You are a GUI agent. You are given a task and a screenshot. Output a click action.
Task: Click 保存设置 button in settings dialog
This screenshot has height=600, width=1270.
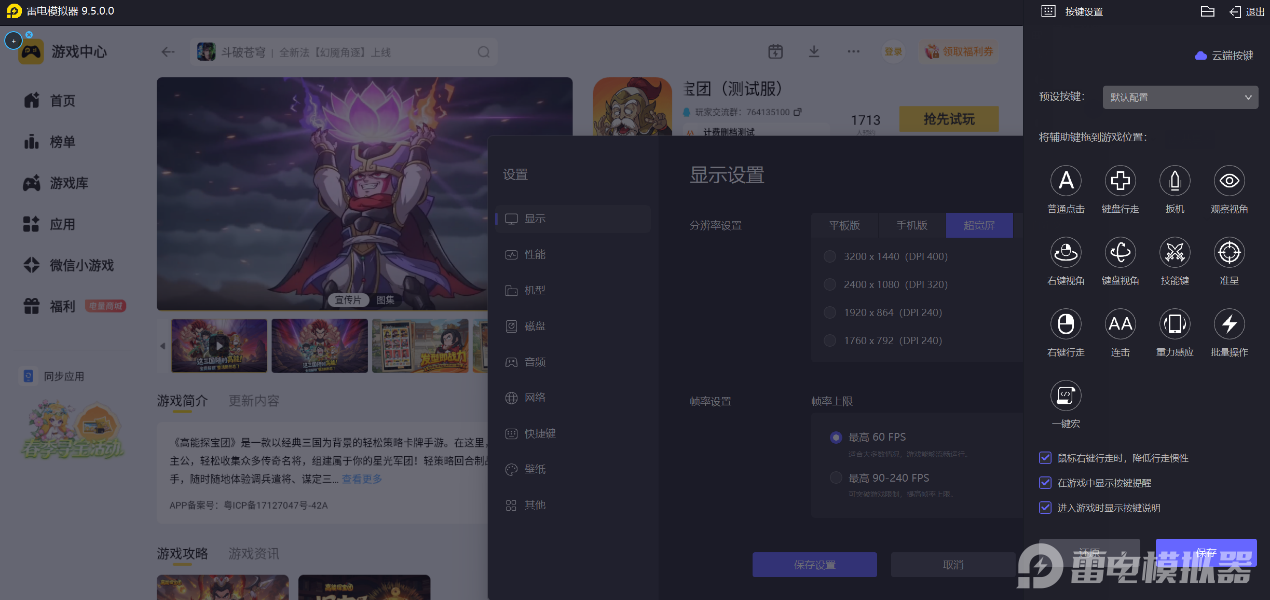[x=814, y=565]
